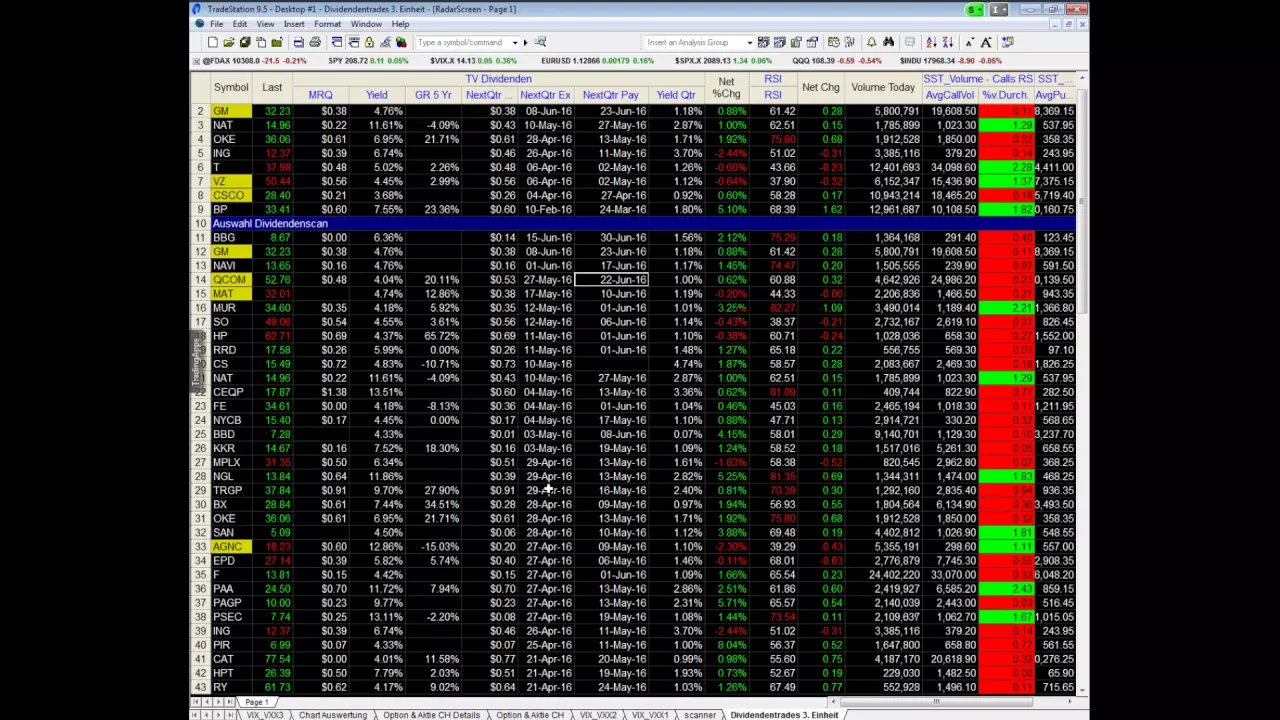Expand the symbol/command dropdown arrow
This screenshot has height=720, width=1280.
(x=515, y=42)
